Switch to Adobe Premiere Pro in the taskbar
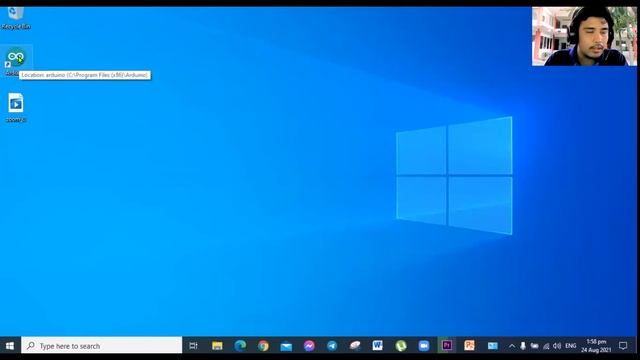The image size is (640, 360). pyautogui.click(x=447, y=346)
